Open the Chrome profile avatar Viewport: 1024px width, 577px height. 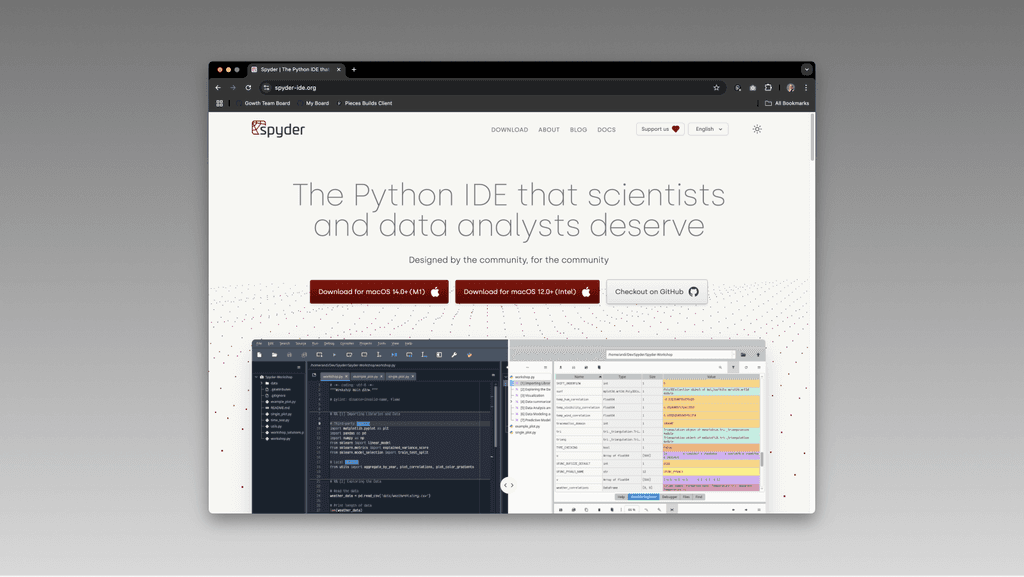(792, 87)
